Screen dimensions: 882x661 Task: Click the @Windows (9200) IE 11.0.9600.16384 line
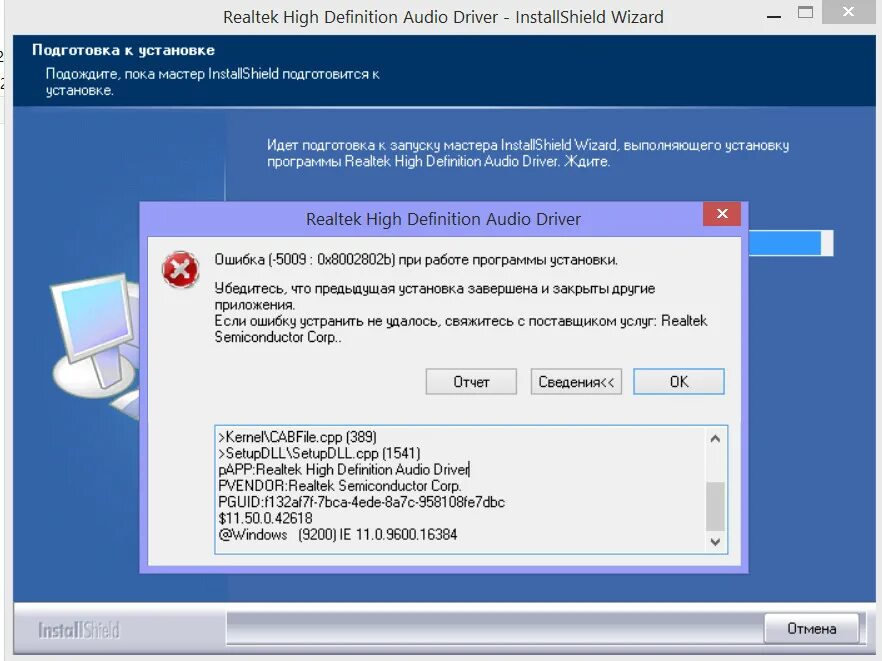point(338,534)
